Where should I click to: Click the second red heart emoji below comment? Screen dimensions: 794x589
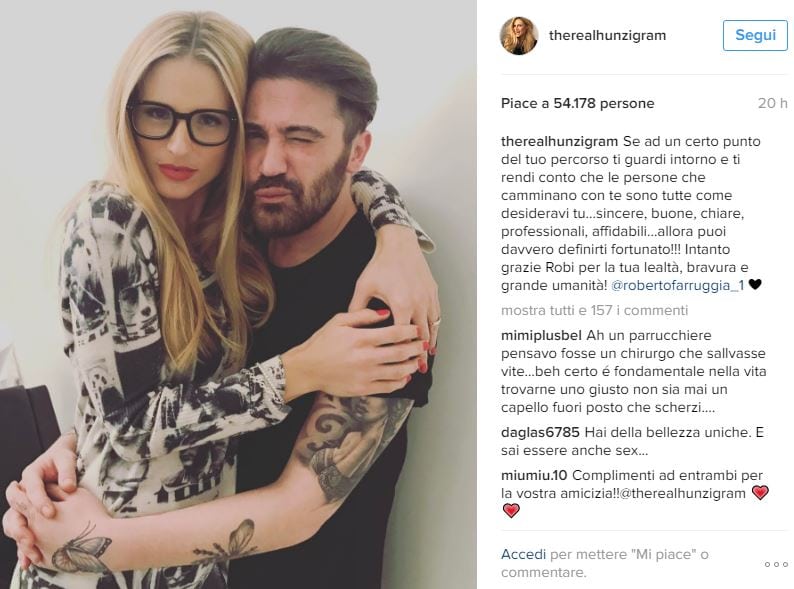tap(511, 511)
